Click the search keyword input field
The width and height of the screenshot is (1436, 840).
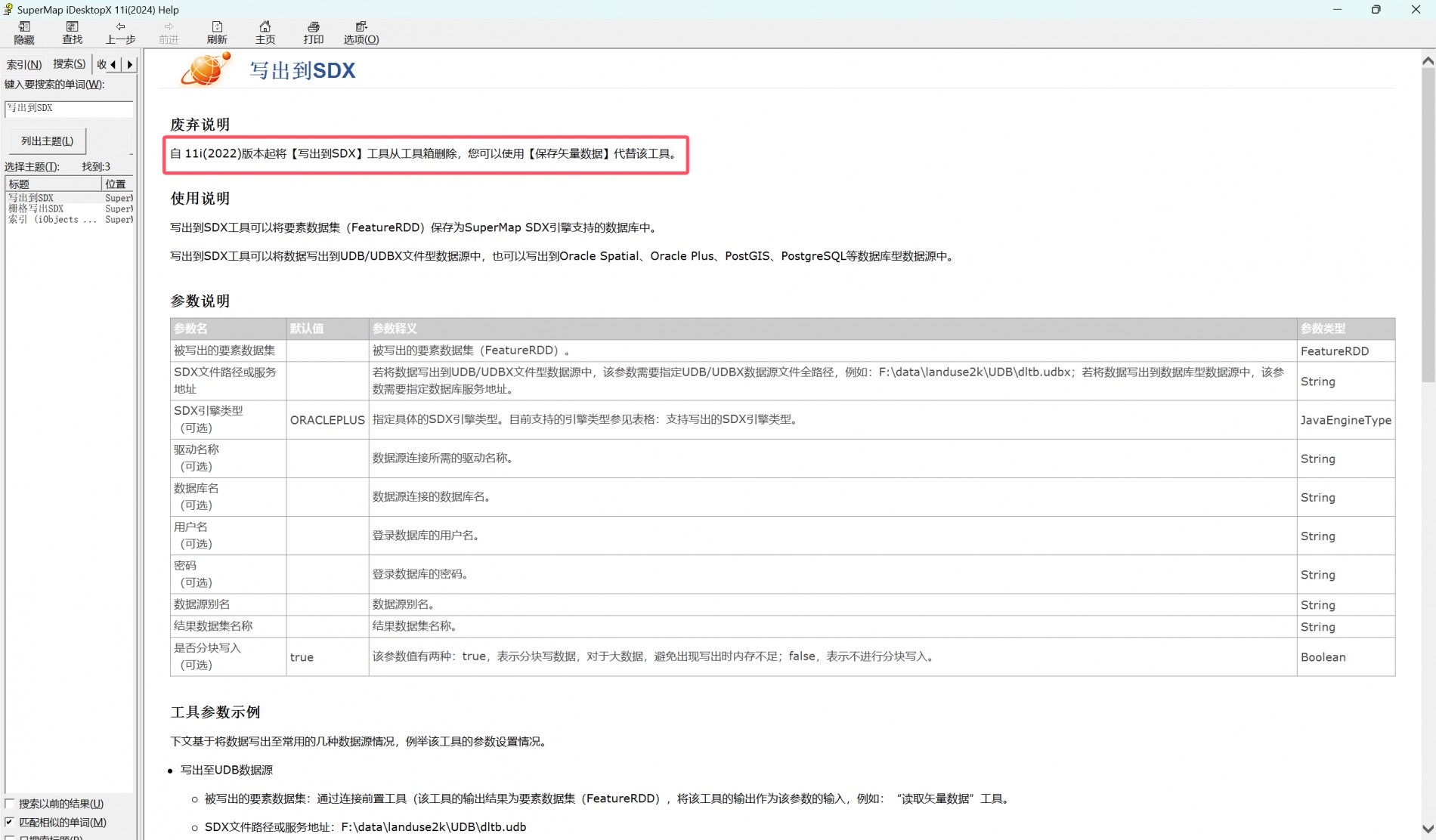coord(69,108)
